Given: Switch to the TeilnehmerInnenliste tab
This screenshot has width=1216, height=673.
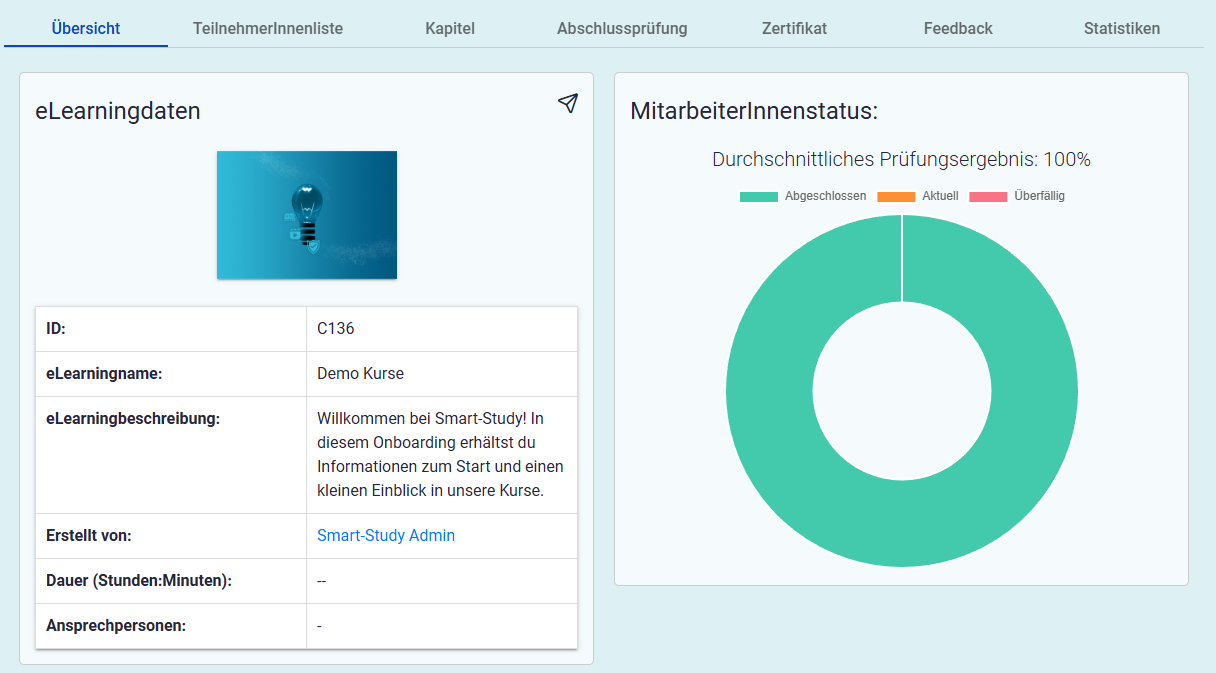Looking at the screenshot, I should pyautogui.click(x=268, y=28).
